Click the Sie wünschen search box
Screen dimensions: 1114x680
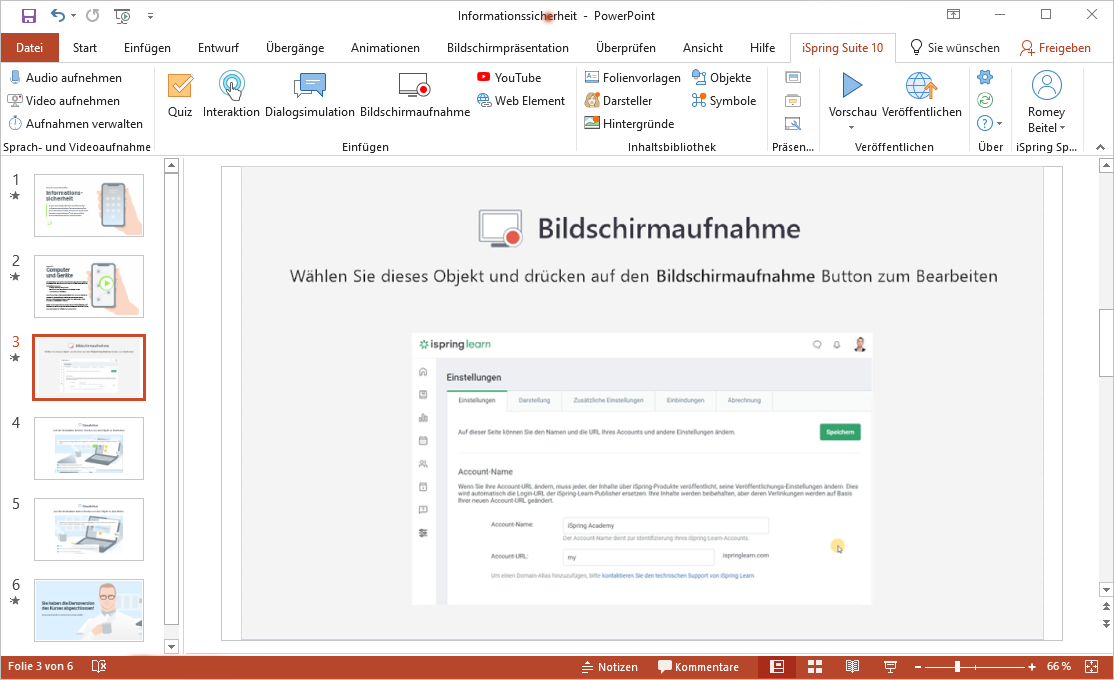pyautogui.click(x=955, y=48)
